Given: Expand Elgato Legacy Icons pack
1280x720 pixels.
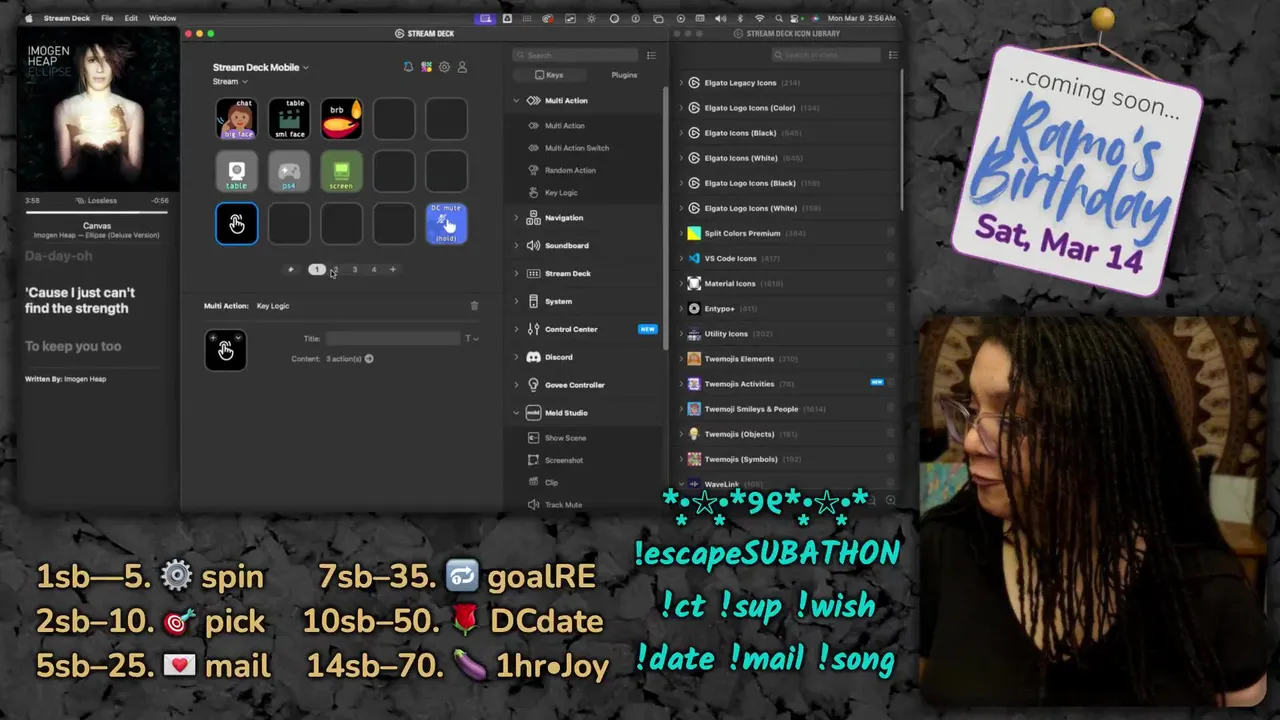Looking at the screenshot, I should [681, 83].
